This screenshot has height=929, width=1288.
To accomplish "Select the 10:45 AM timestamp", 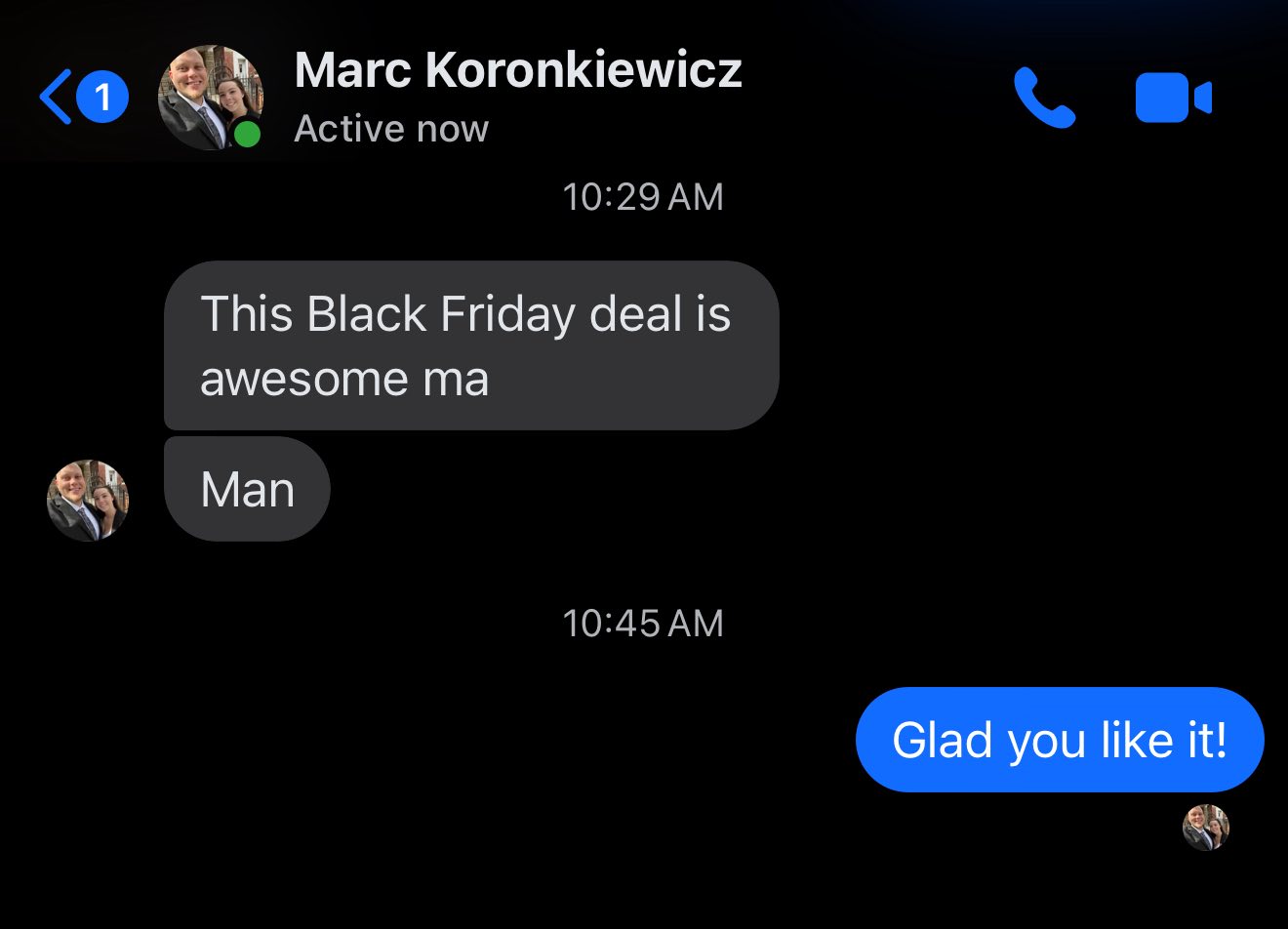I will pyautogui.click(x=643, y=624).
